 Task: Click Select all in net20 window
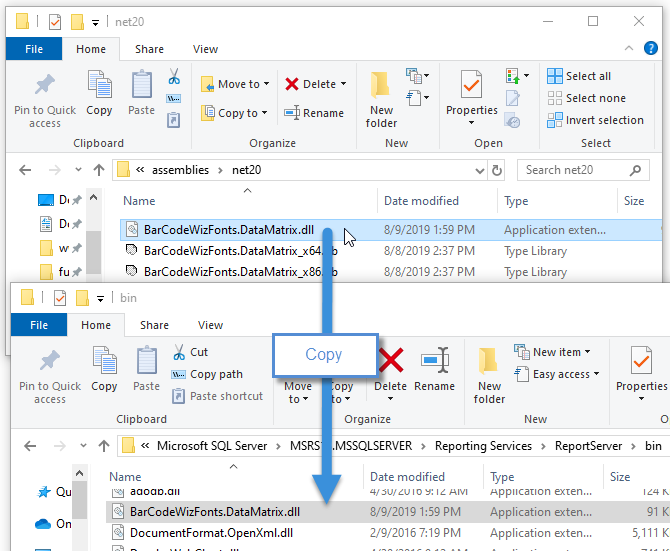[x=579, y=76]
